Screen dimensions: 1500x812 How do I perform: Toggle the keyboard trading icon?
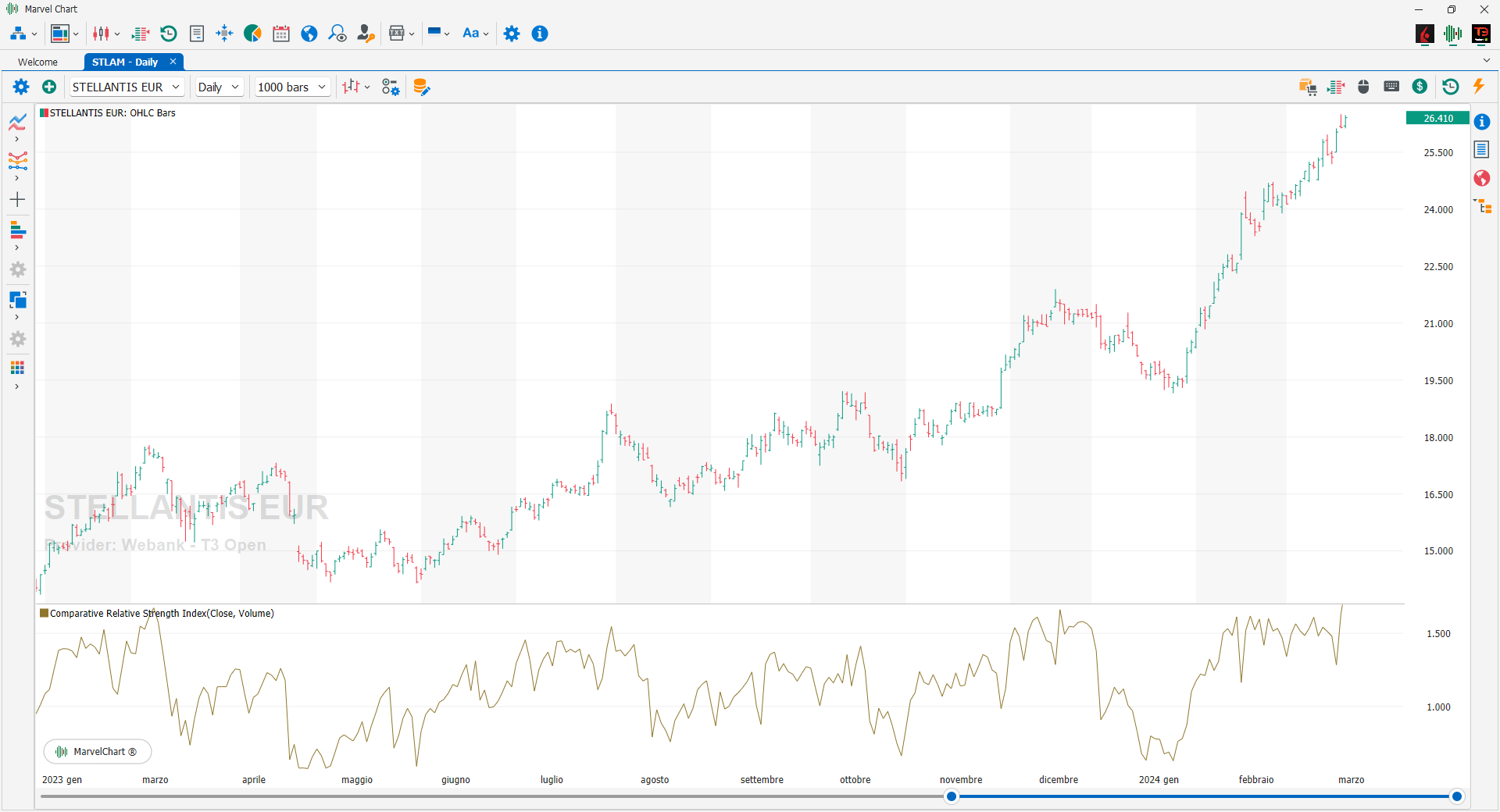click(1391, 87)
